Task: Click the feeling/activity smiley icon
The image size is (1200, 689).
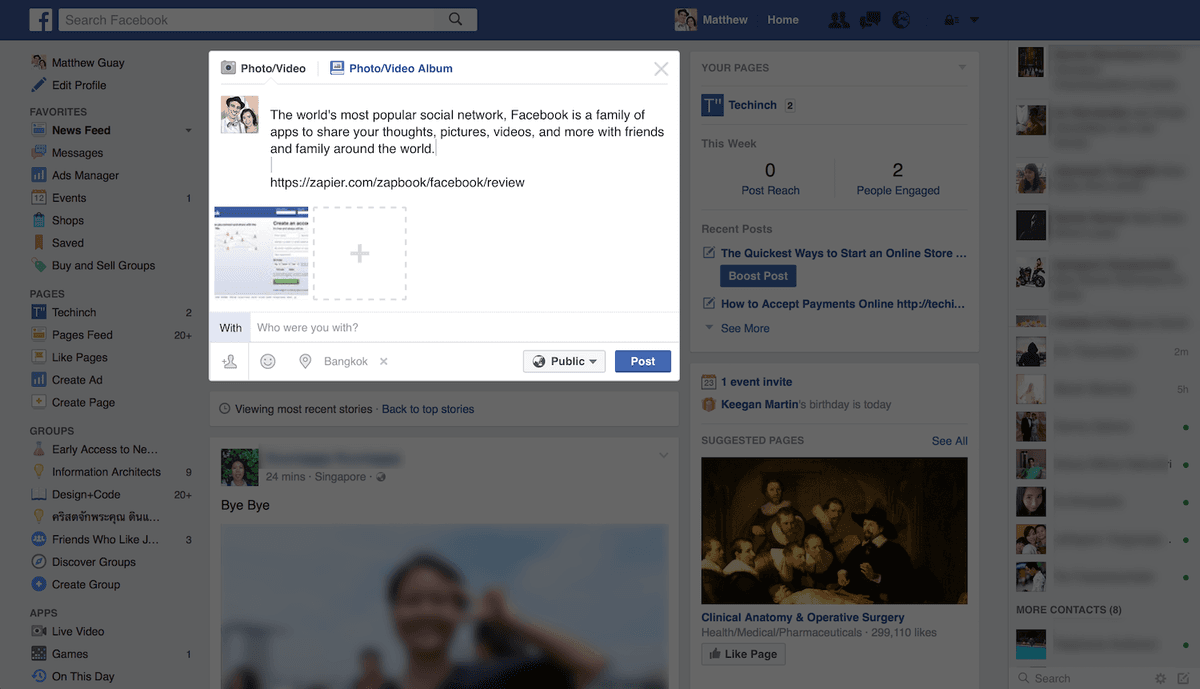Action: (x=268, y=361)
